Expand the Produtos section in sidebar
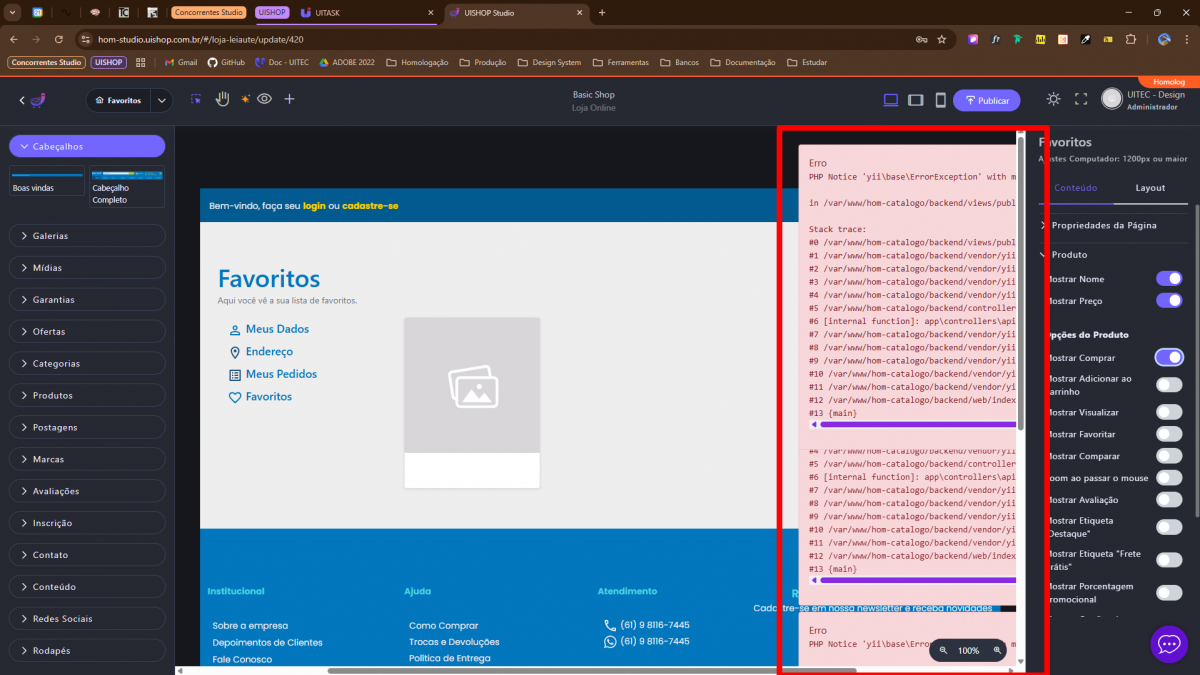1200x675 pixels. click(x=87, y=396)
